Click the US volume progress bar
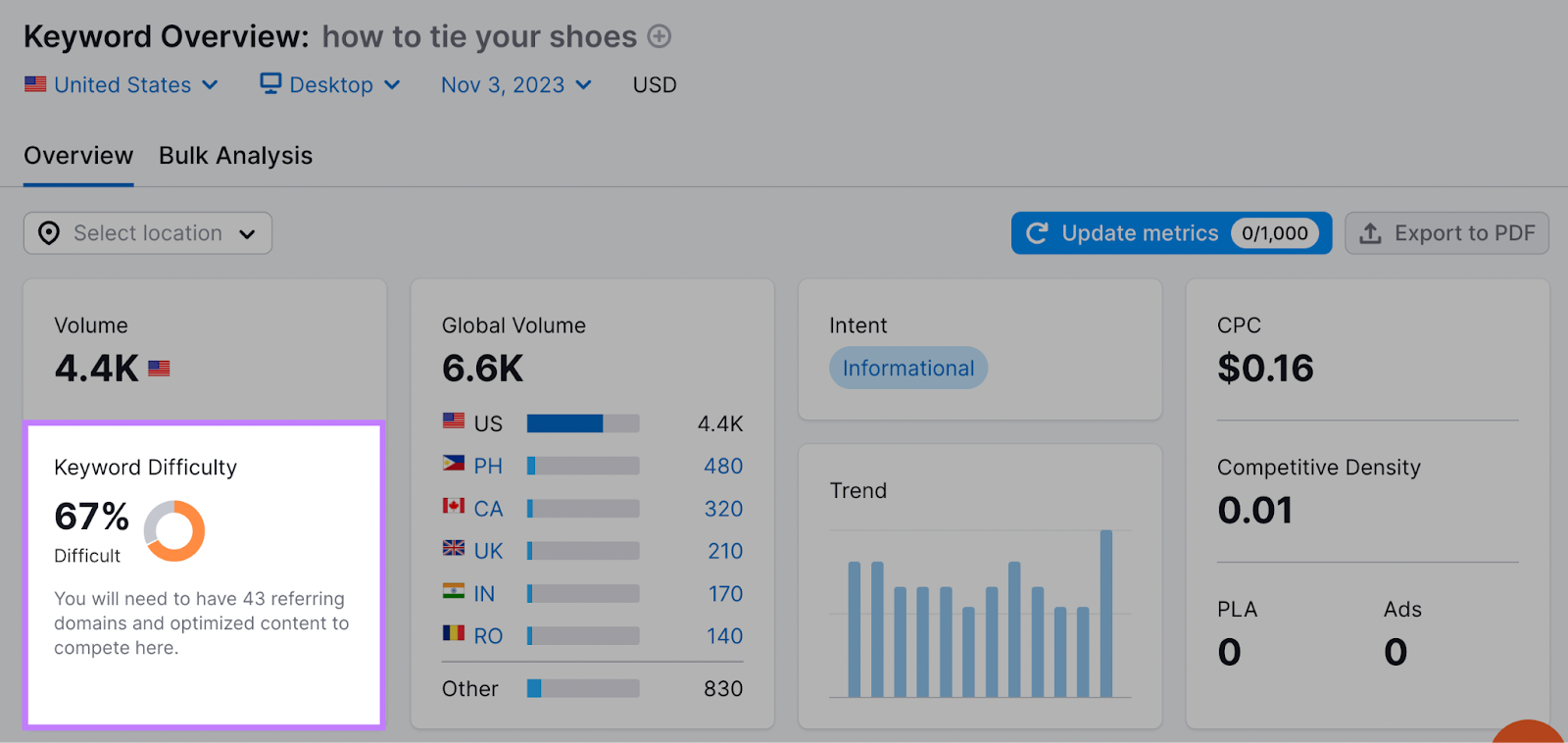 point(583,422)
